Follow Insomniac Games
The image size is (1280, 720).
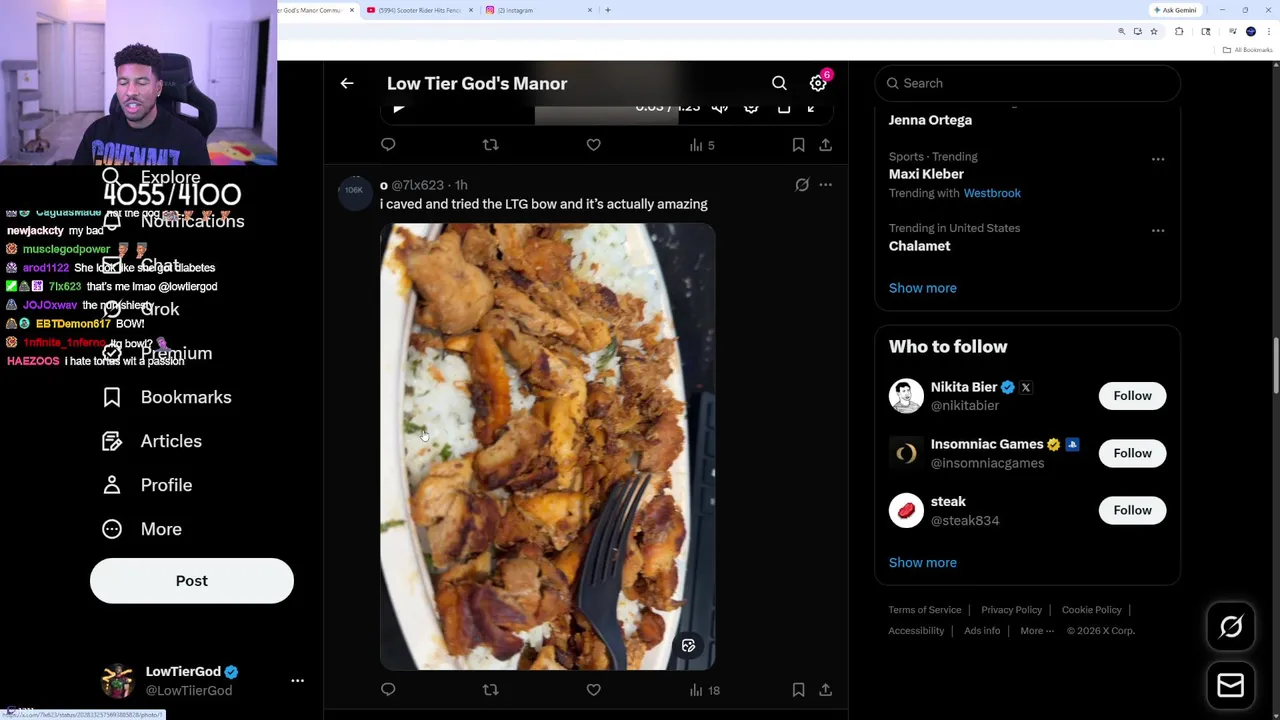click(1132, 453)
